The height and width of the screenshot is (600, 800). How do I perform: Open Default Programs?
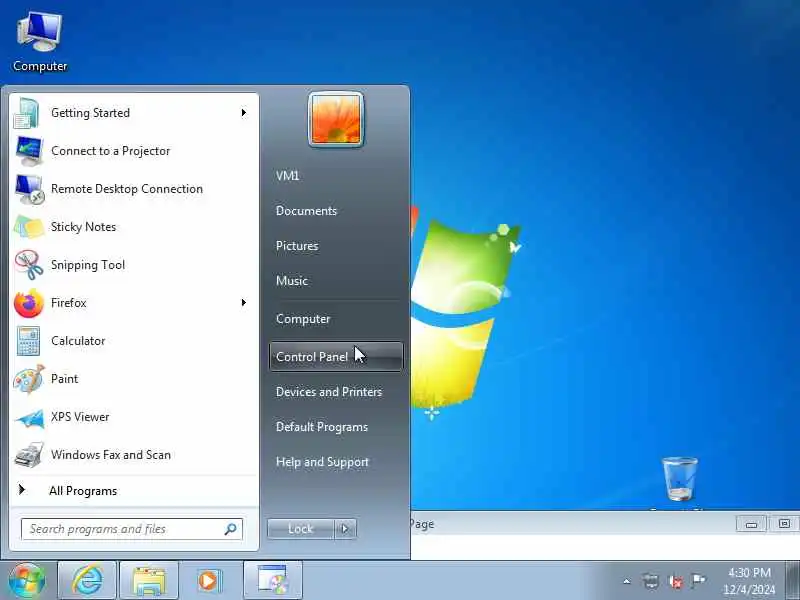321,427
